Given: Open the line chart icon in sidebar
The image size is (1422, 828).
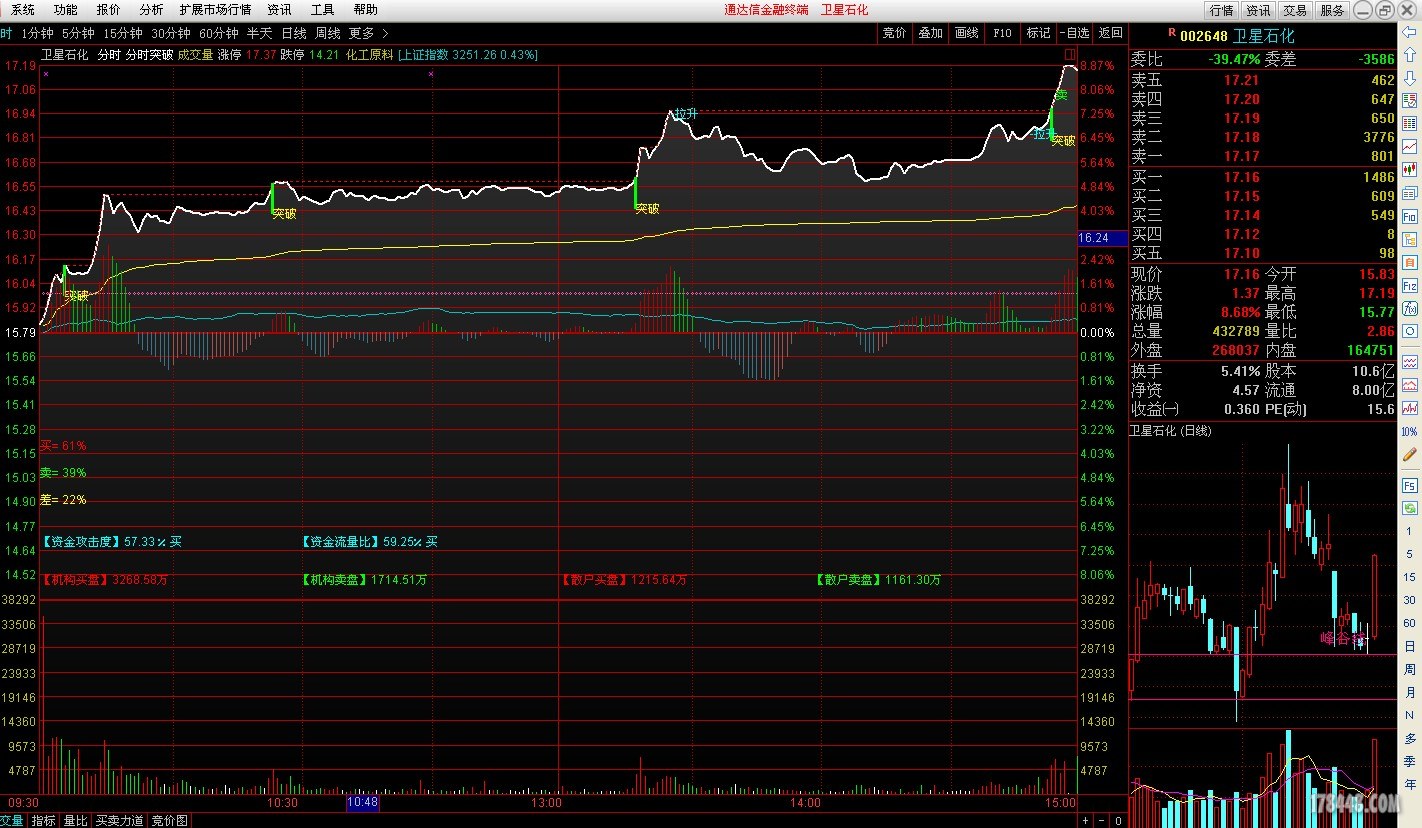Looking at the screenshot, I should 1410,147.
